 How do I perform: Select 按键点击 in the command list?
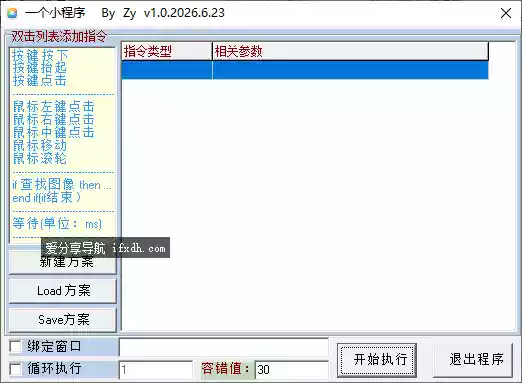point(40,80)
